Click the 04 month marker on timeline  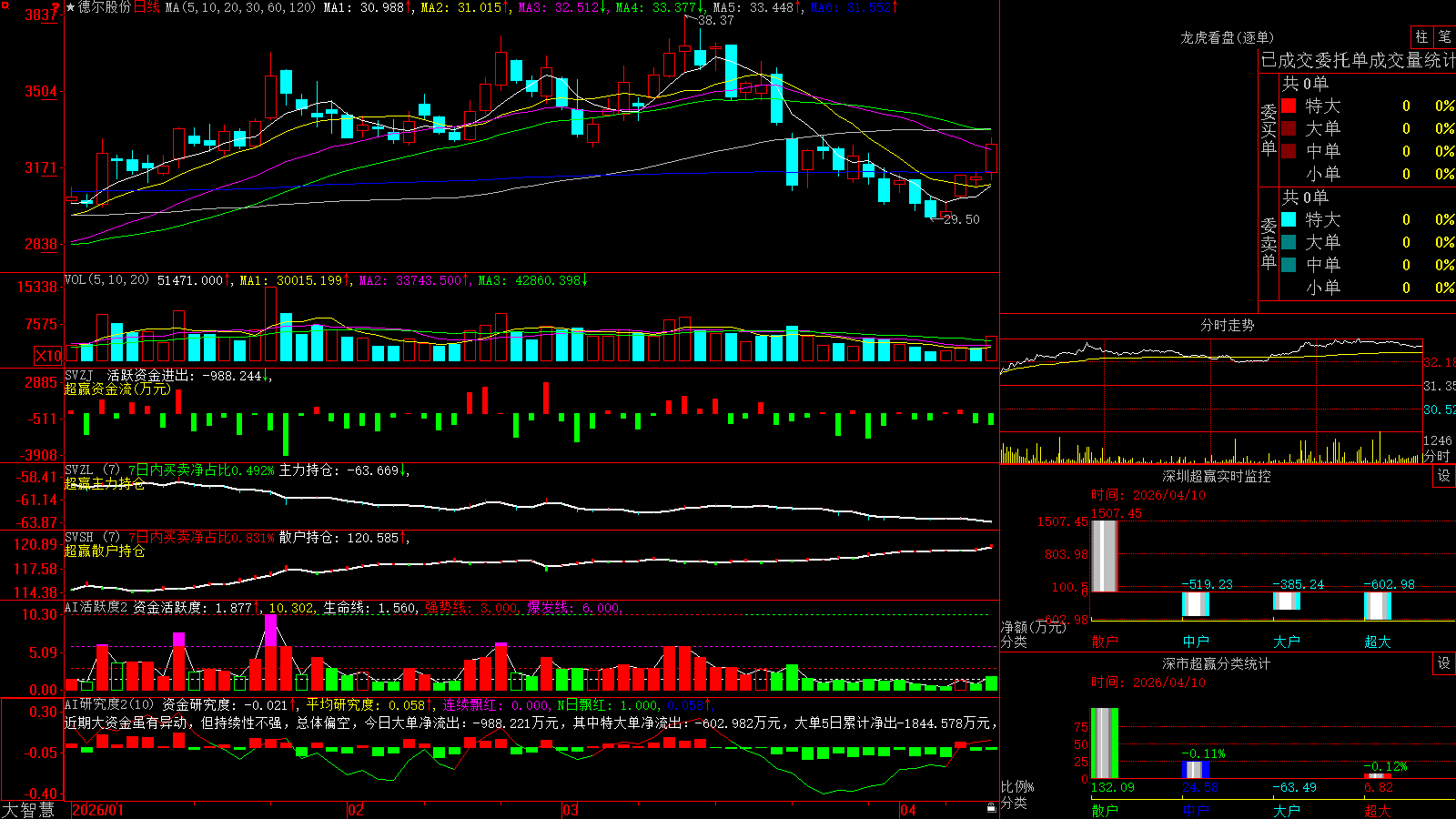908,810
